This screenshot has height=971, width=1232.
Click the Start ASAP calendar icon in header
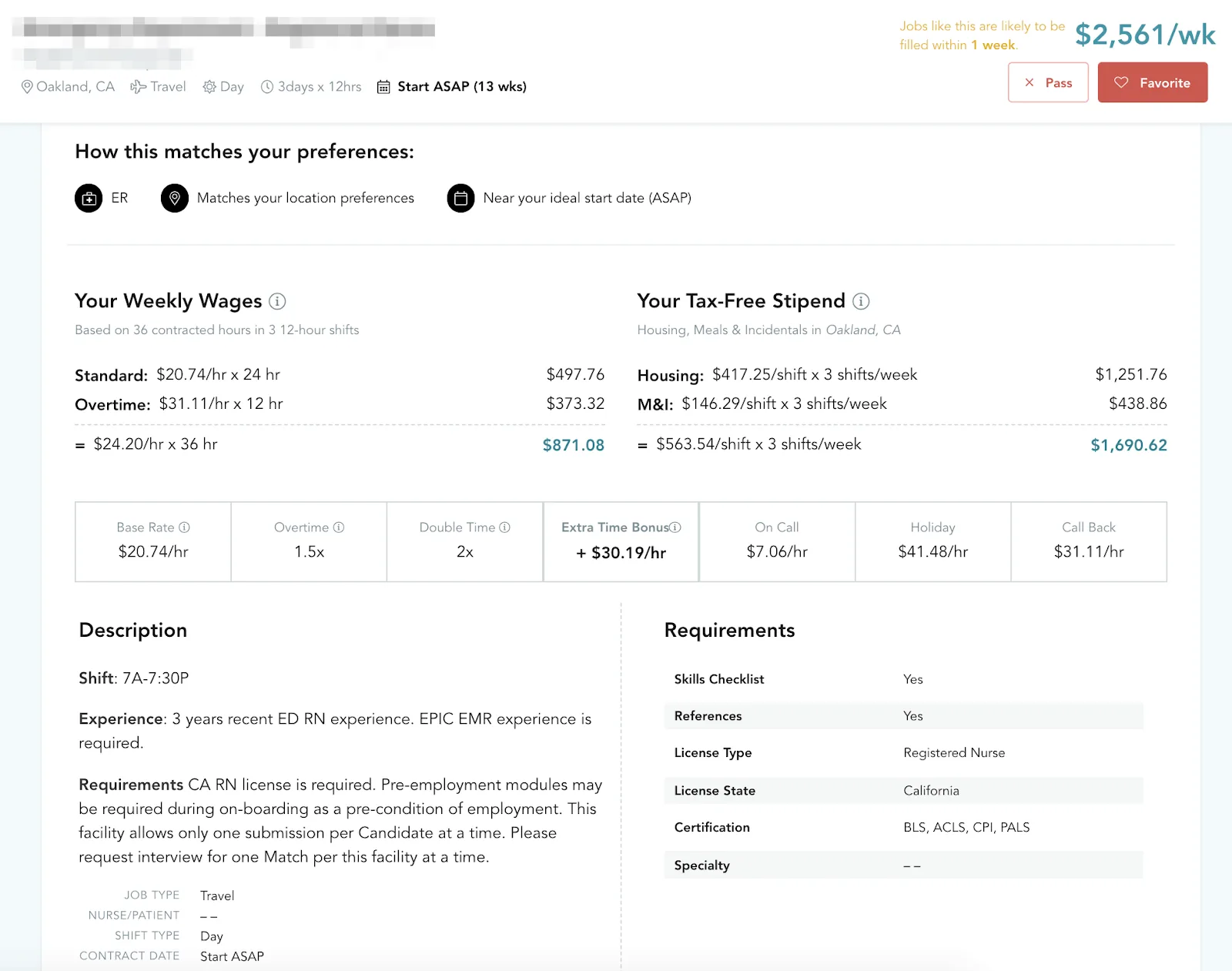click(x=383, y=87)
